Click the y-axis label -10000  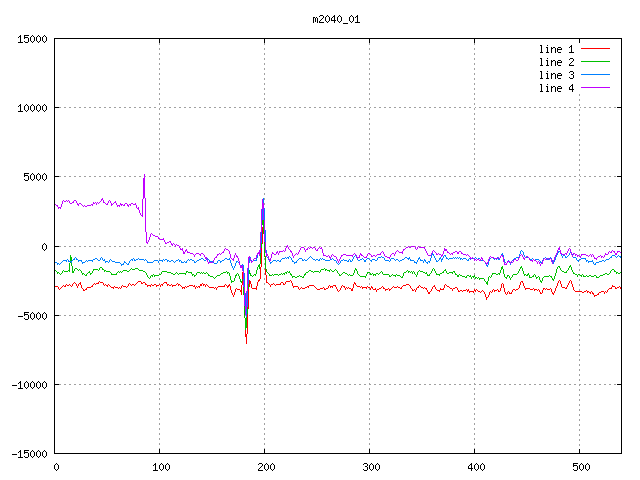29,384
